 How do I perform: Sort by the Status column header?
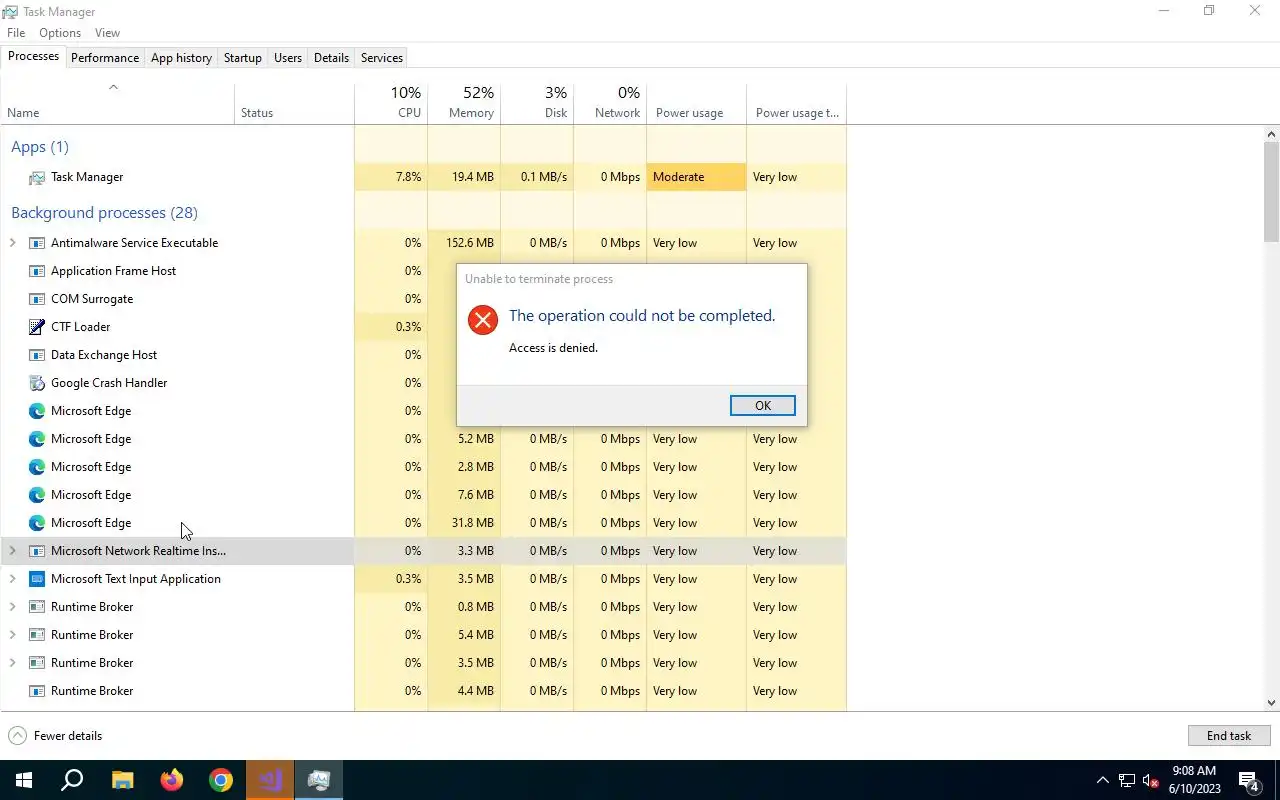[294, 102]
